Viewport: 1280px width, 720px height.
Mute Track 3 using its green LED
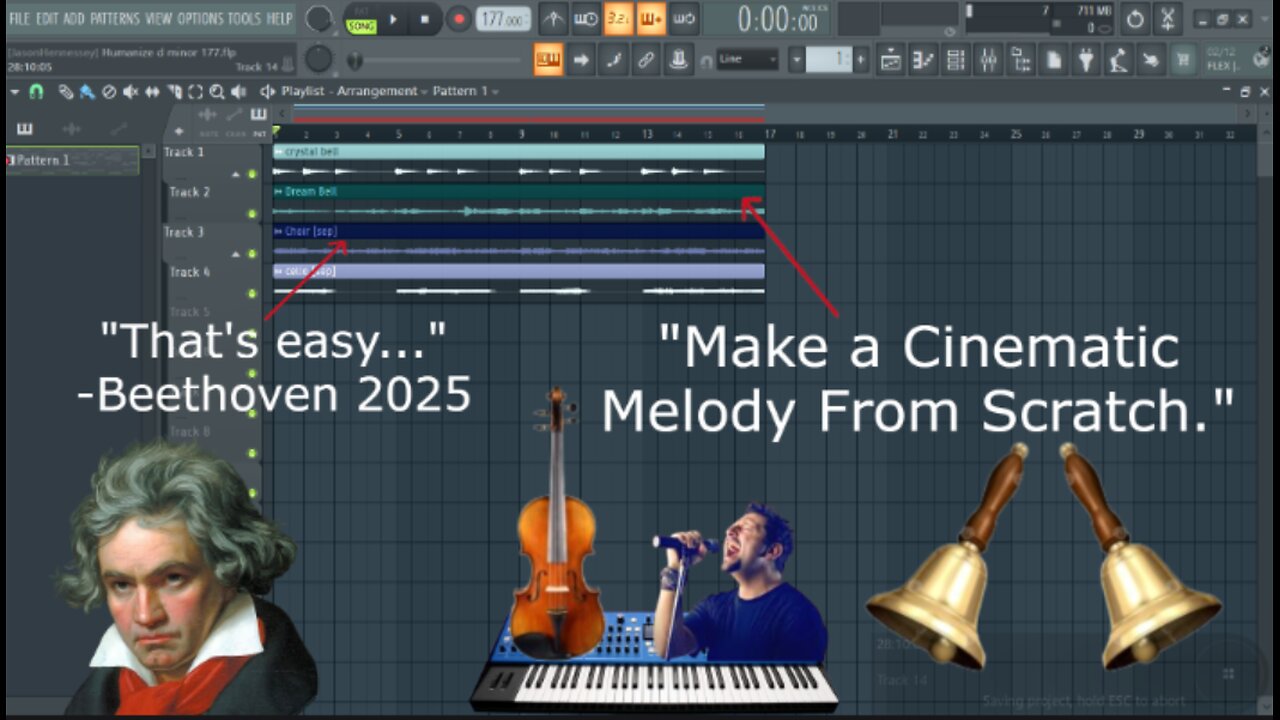tap(252, 254)
